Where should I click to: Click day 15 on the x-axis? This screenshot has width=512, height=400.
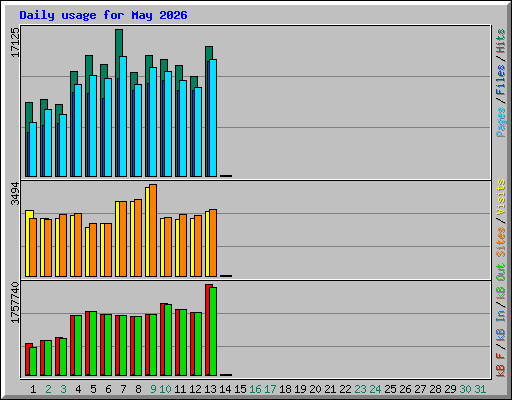(x=240, y=389)
